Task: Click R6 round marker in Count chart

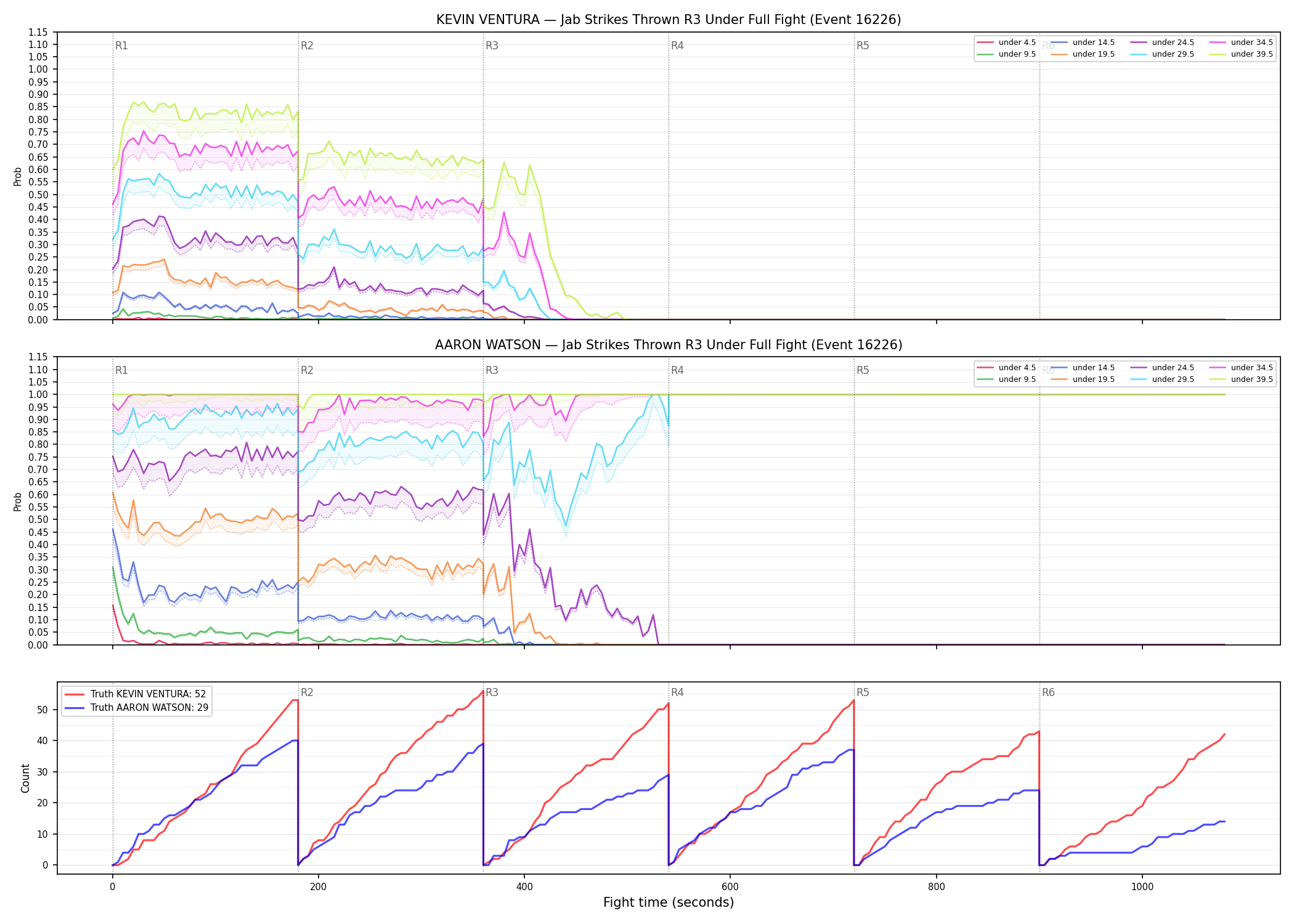Action: 1048,692
